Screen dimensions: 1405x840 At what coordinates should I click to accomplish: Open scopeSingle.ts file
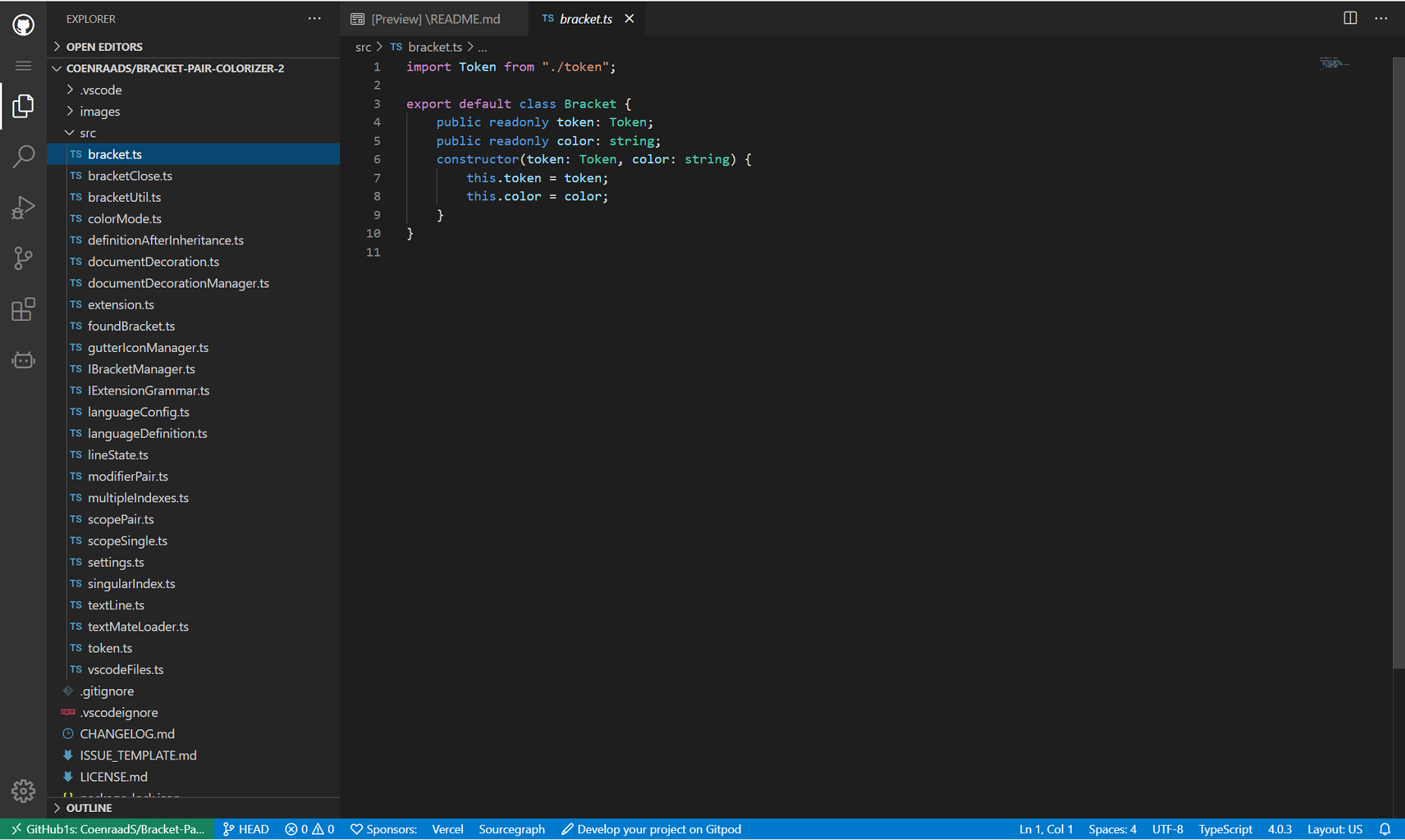194,541
